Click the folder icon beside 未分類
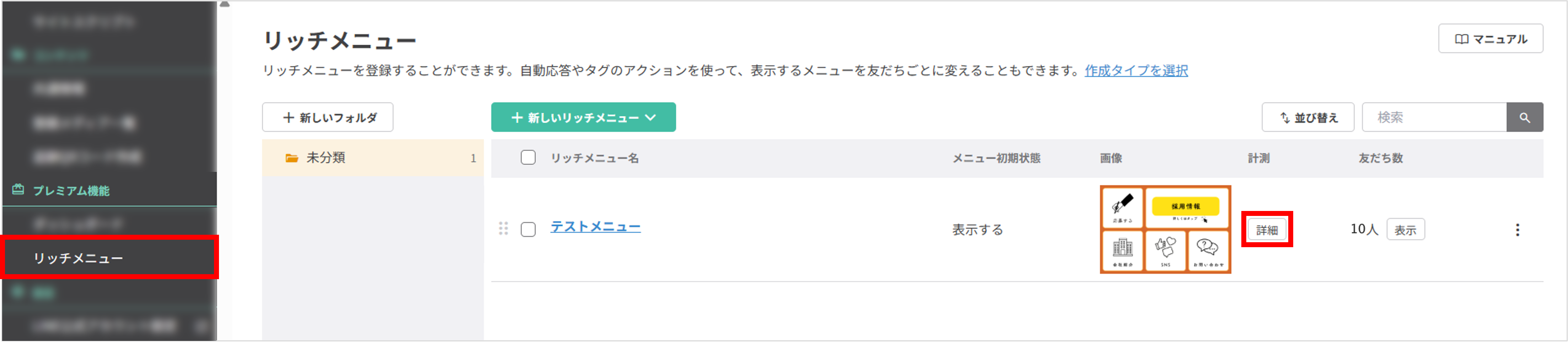The image size is (1568, 342). (x=293, y=158)
